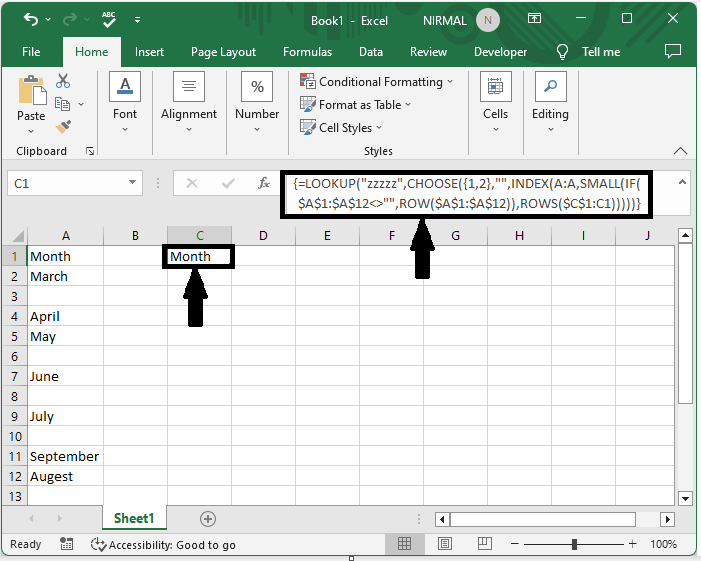Open the Format as Table menu
The width and height of the screenshot is (701, 561).
[x=355, y=105]
